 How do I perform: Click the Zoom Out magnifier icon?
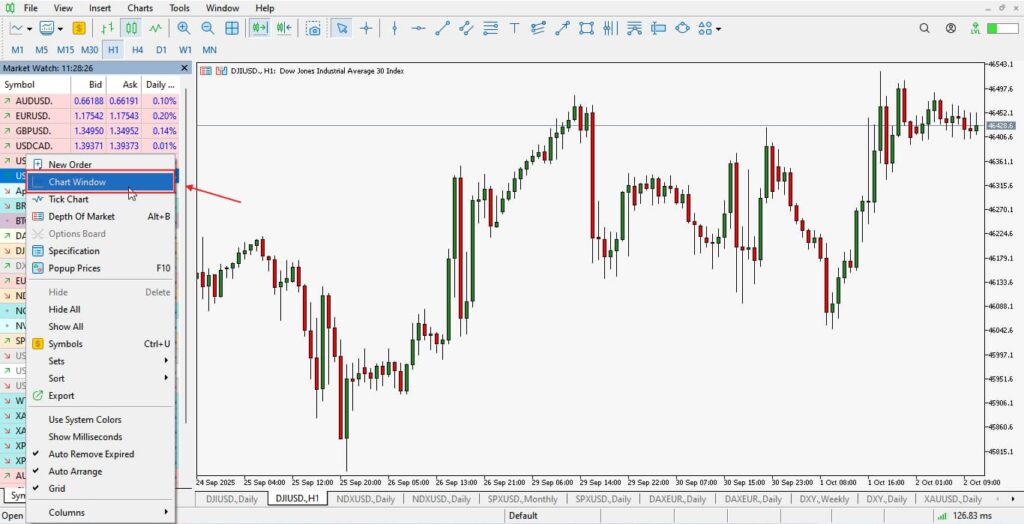click(208, 29)
